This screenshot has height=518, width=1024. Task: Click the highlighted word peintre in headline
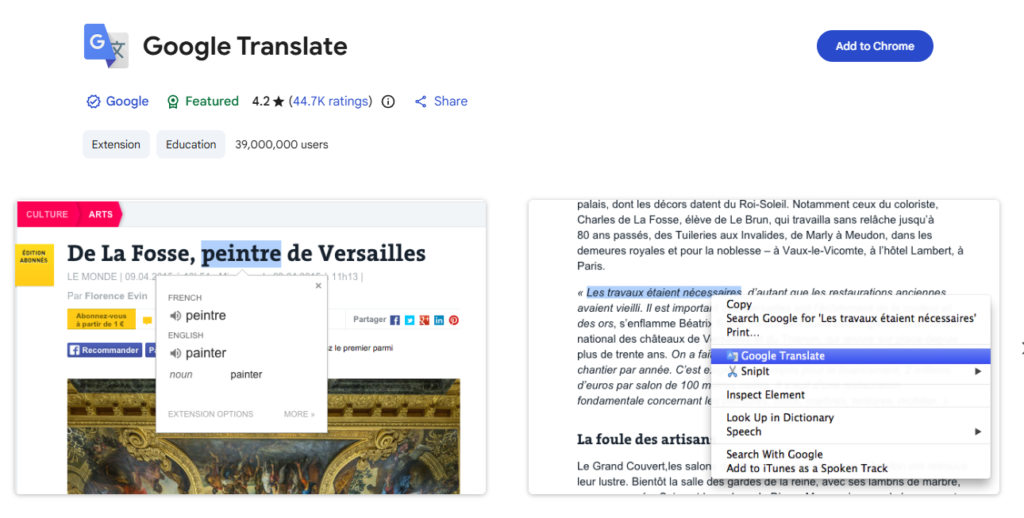click(241, 253)
